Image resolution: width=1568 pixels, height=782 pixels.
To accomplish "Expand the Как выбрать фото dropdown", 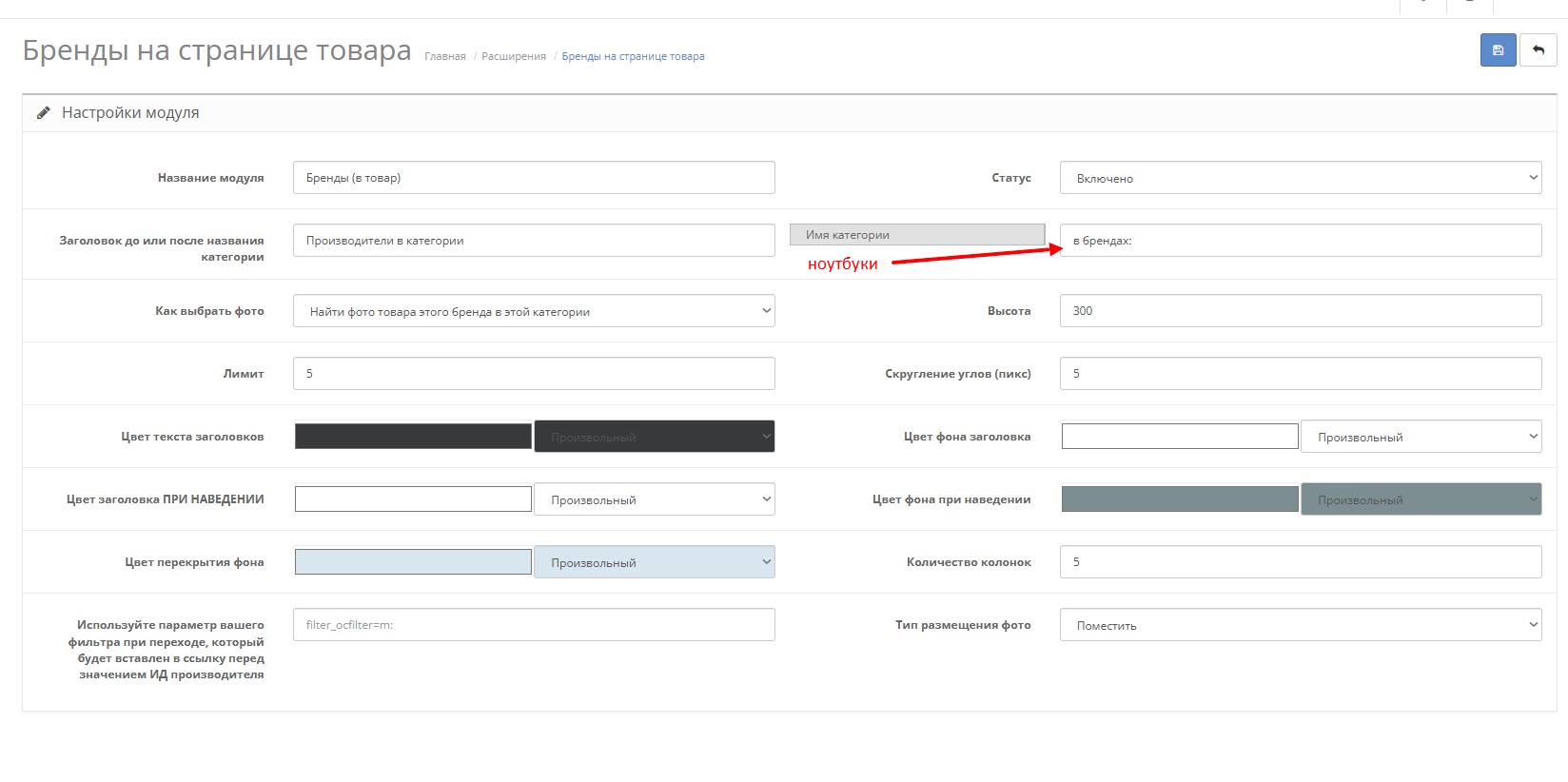I will pyautogui.click(x=534, y=311).
